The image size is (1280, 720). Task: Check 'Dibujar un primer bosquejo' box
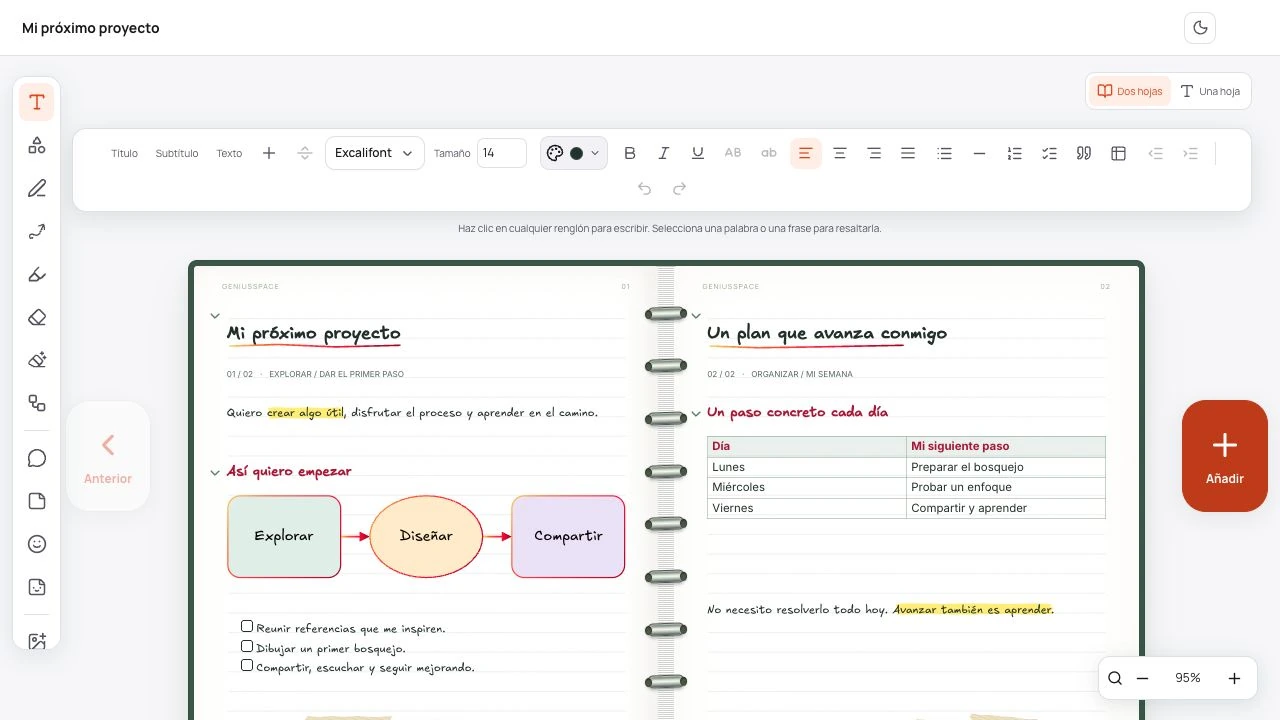click(247, 646)
